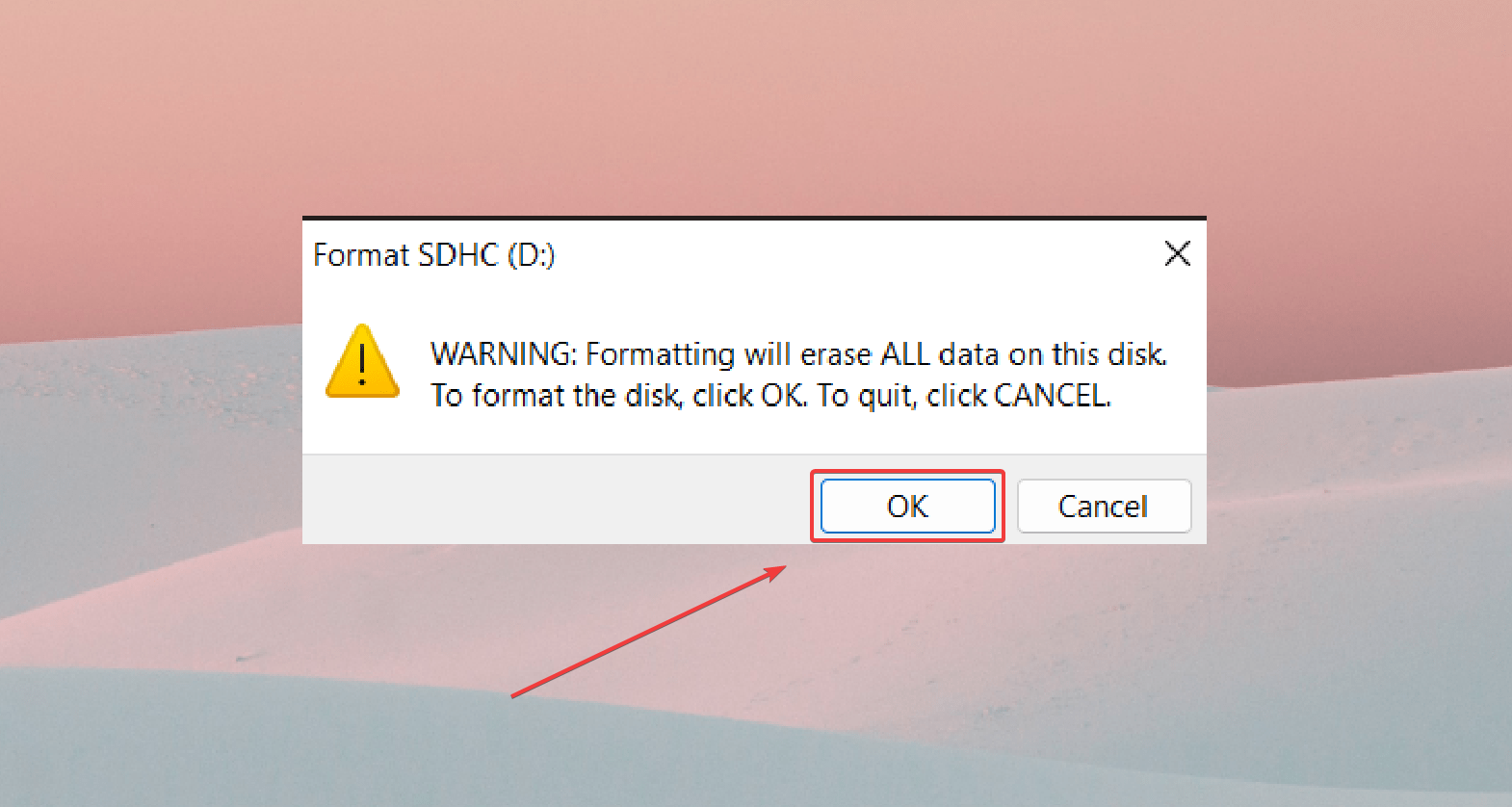
Task: Click the "To format the disk" text
Action: coord(556,396)
